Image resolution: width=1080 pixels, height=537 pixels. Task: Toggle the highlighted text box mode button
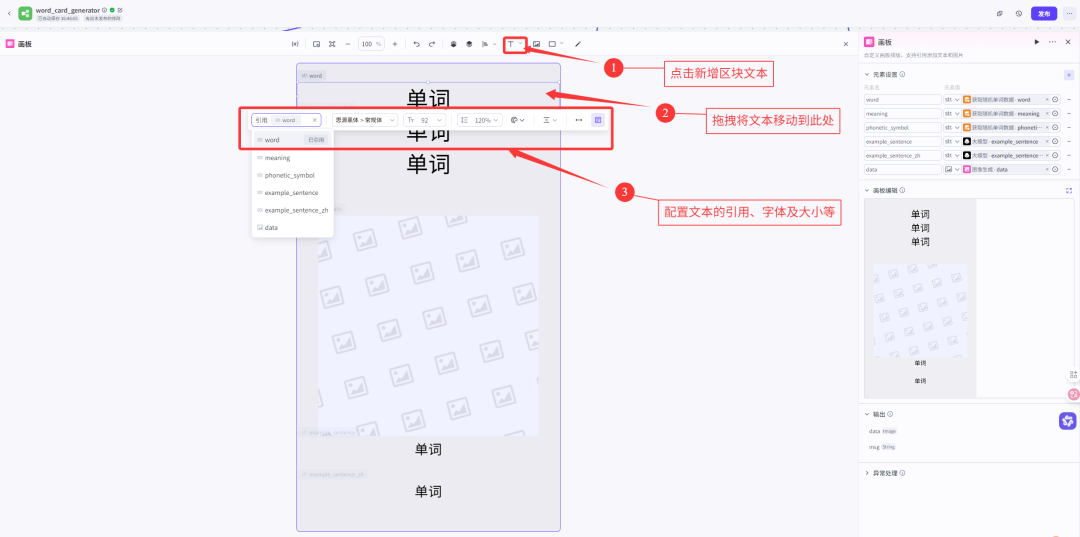tap(598, 120)
